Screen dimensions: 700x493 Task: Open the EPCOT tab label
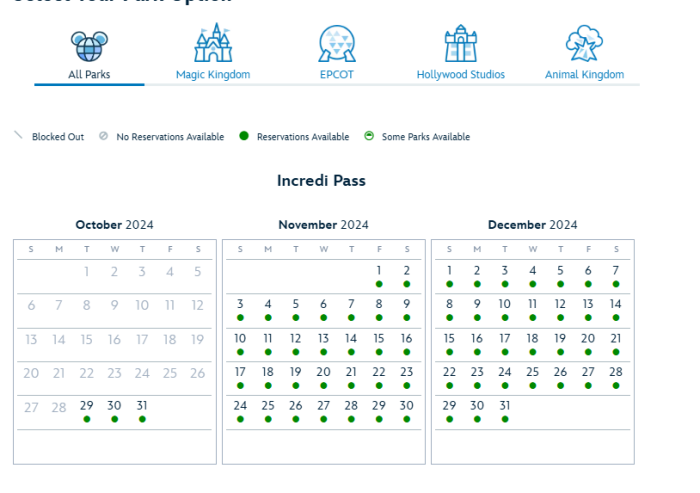click(336, 75)
